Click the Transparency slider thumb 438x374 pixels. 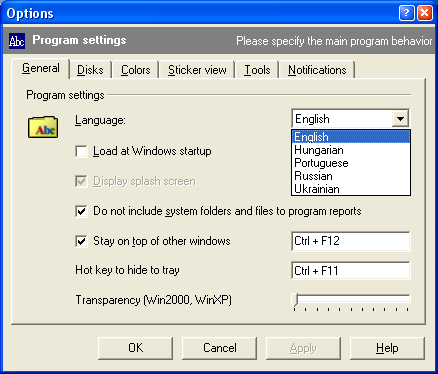(x=295, y=299)
